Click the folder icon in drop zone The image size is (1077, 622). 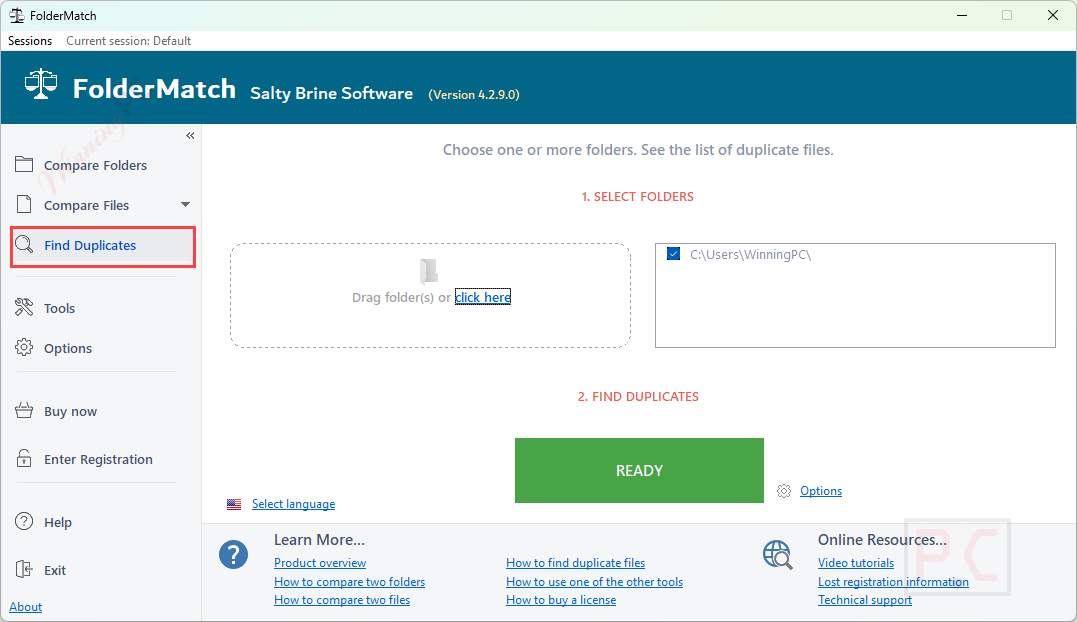click(x=429, y=271)
